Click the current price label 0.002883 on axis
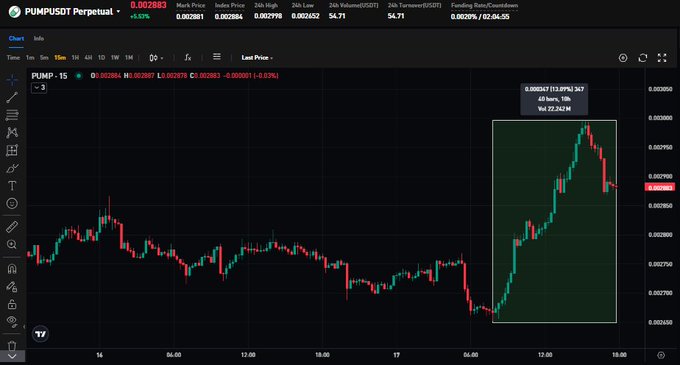Image resolution: width=680 pixels, height=365 pixels. click(660, 188)
